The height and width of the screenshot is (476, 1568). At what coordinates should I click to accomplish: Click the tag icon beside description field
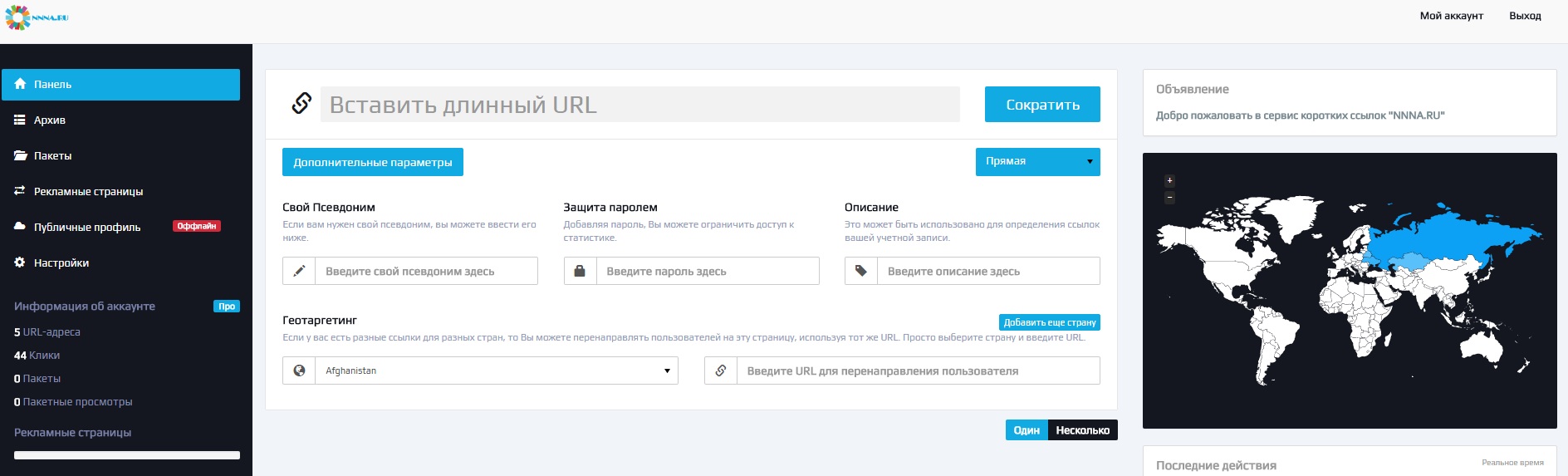(x=861, y=271)
